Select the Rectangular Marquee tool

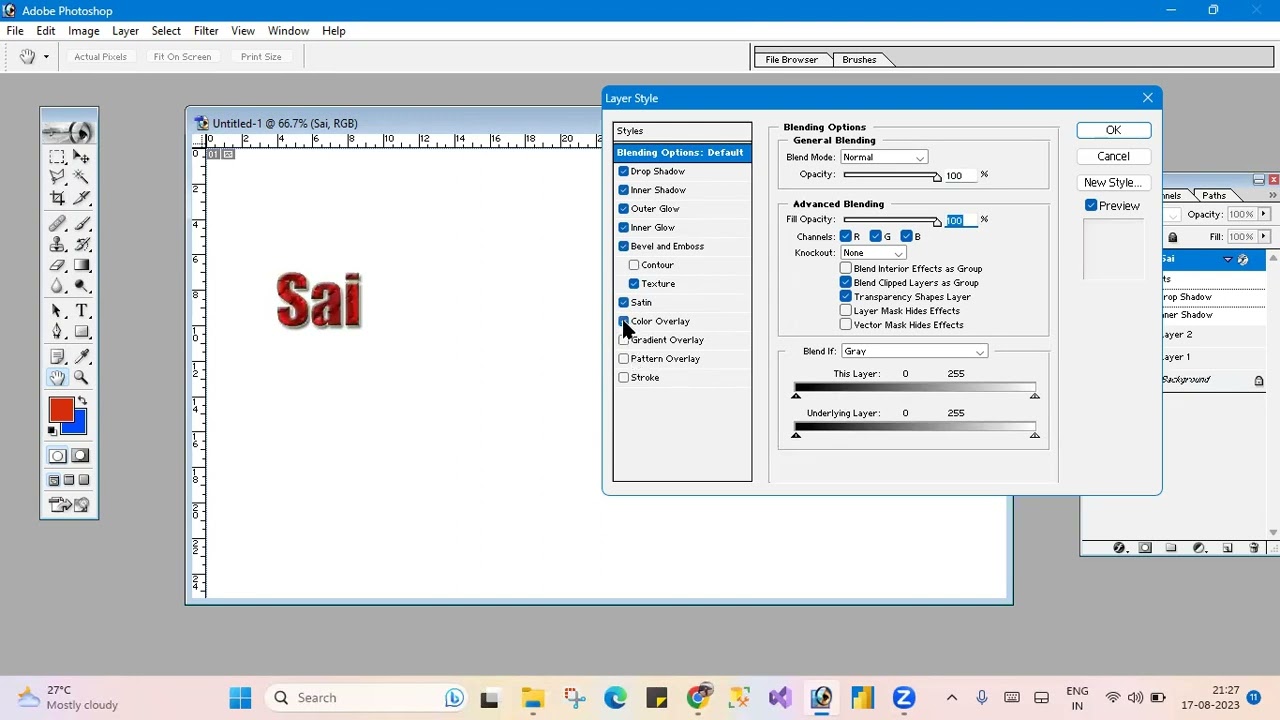pyautogui.click(x=57, y=157)
